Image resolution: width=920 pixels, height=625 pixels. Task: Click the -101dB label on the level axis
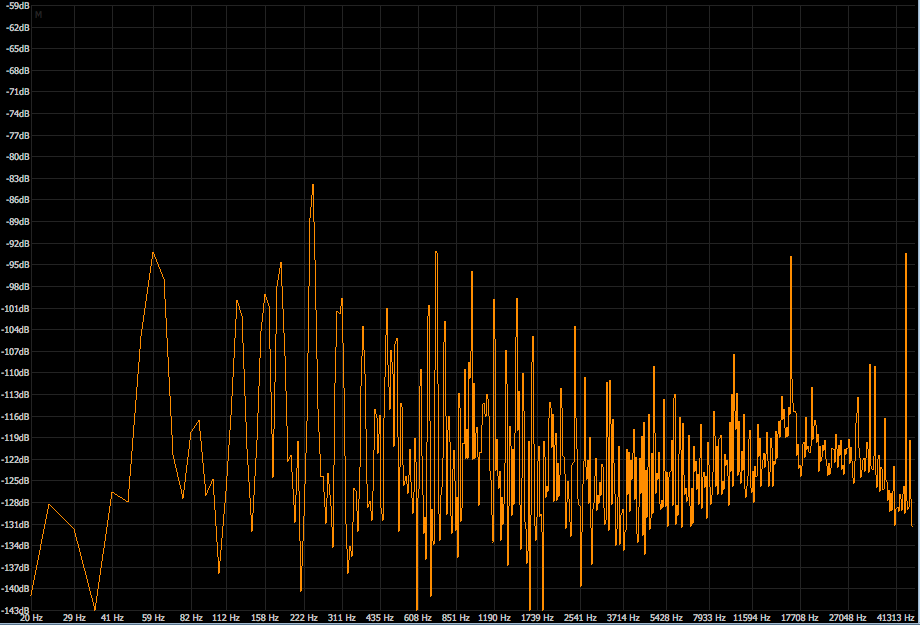[x=17, y=308]
